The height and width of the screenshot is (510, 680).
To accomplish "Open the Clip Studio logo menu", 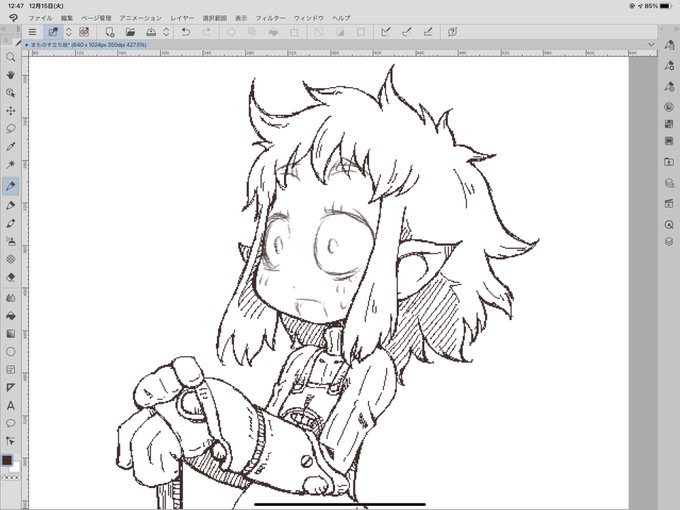I will [13, 18].
